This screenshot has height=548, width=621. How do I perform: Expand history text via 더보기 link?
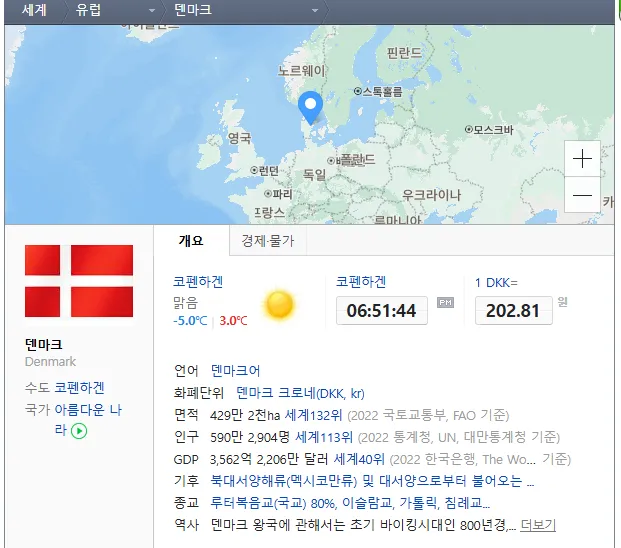point(538,525)
